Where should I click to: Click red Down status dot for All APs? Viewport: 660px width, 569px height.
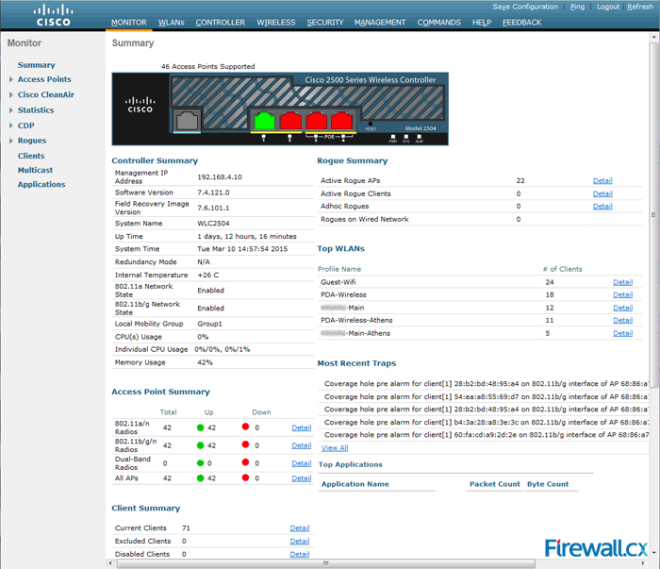pos(246,479)
